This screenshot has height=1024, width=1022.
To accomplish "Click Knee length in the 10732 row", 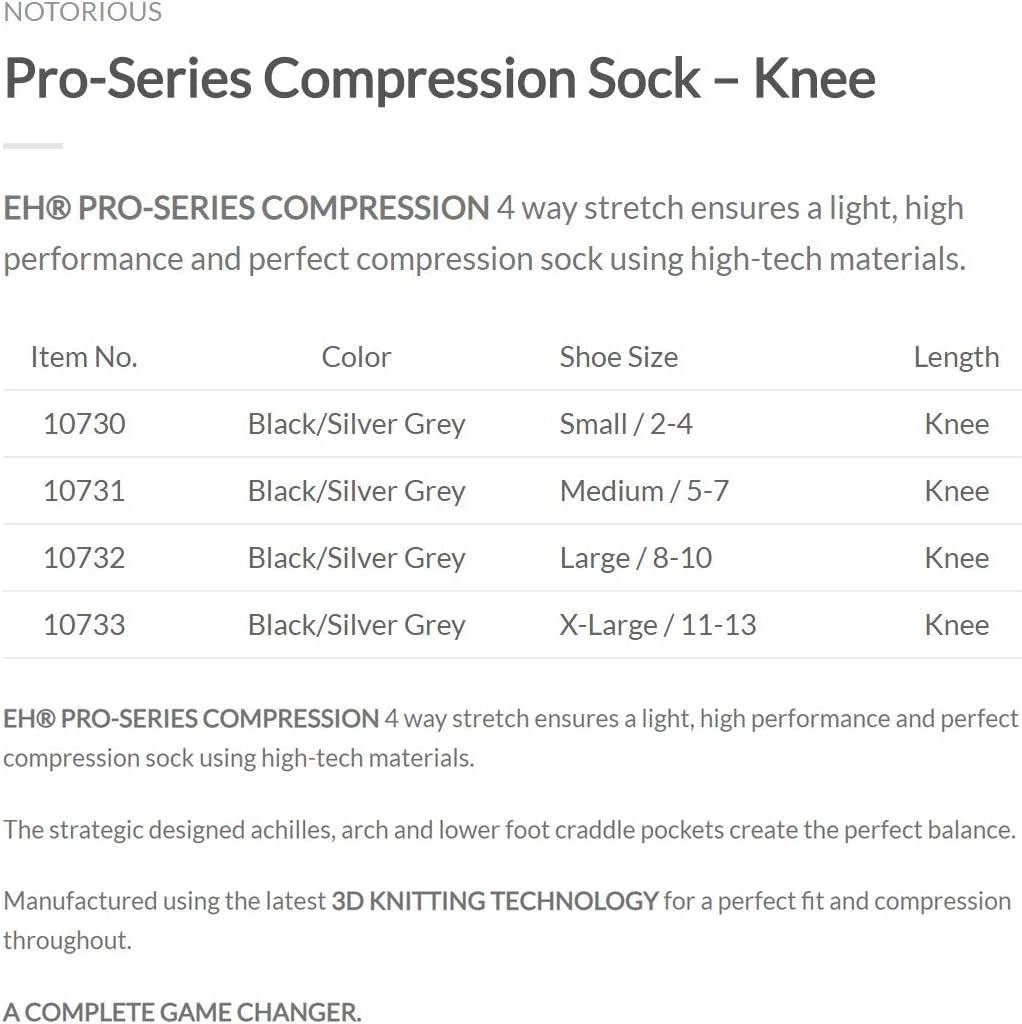I will point(956,558).
